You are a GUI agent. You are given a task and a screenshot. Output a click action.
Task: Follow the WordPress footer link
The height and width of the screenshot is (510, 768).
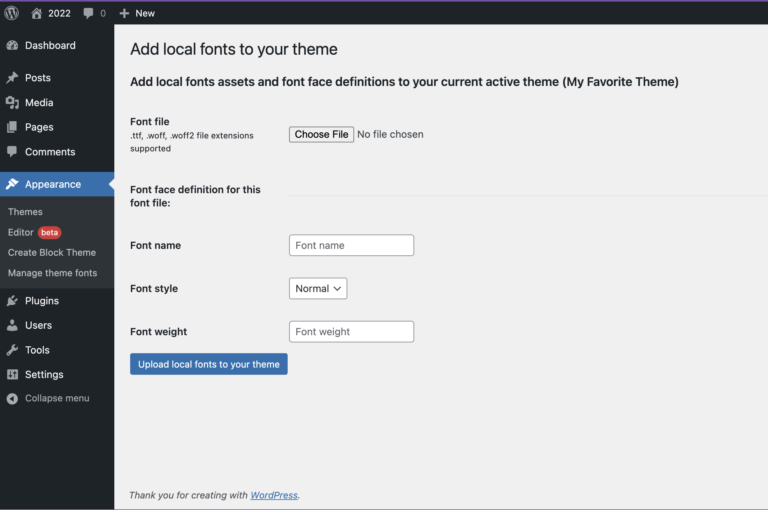click(274, 495)
